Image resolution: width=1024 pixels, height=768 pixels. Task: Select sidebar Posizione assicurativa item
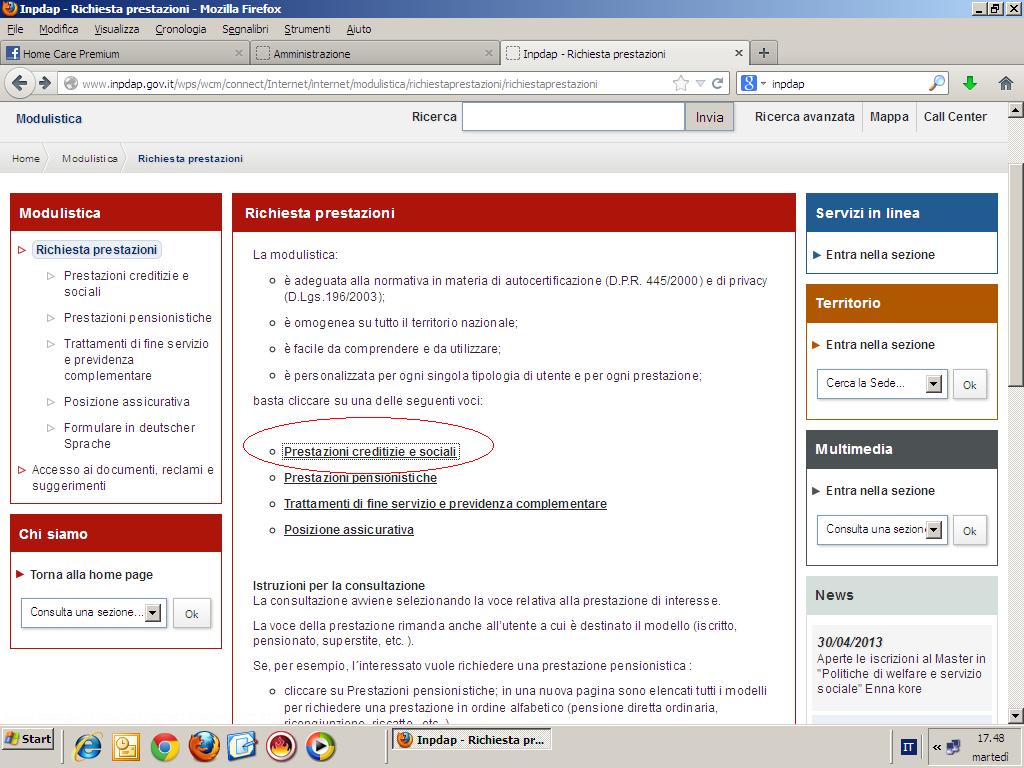click(x=127, y=402)
